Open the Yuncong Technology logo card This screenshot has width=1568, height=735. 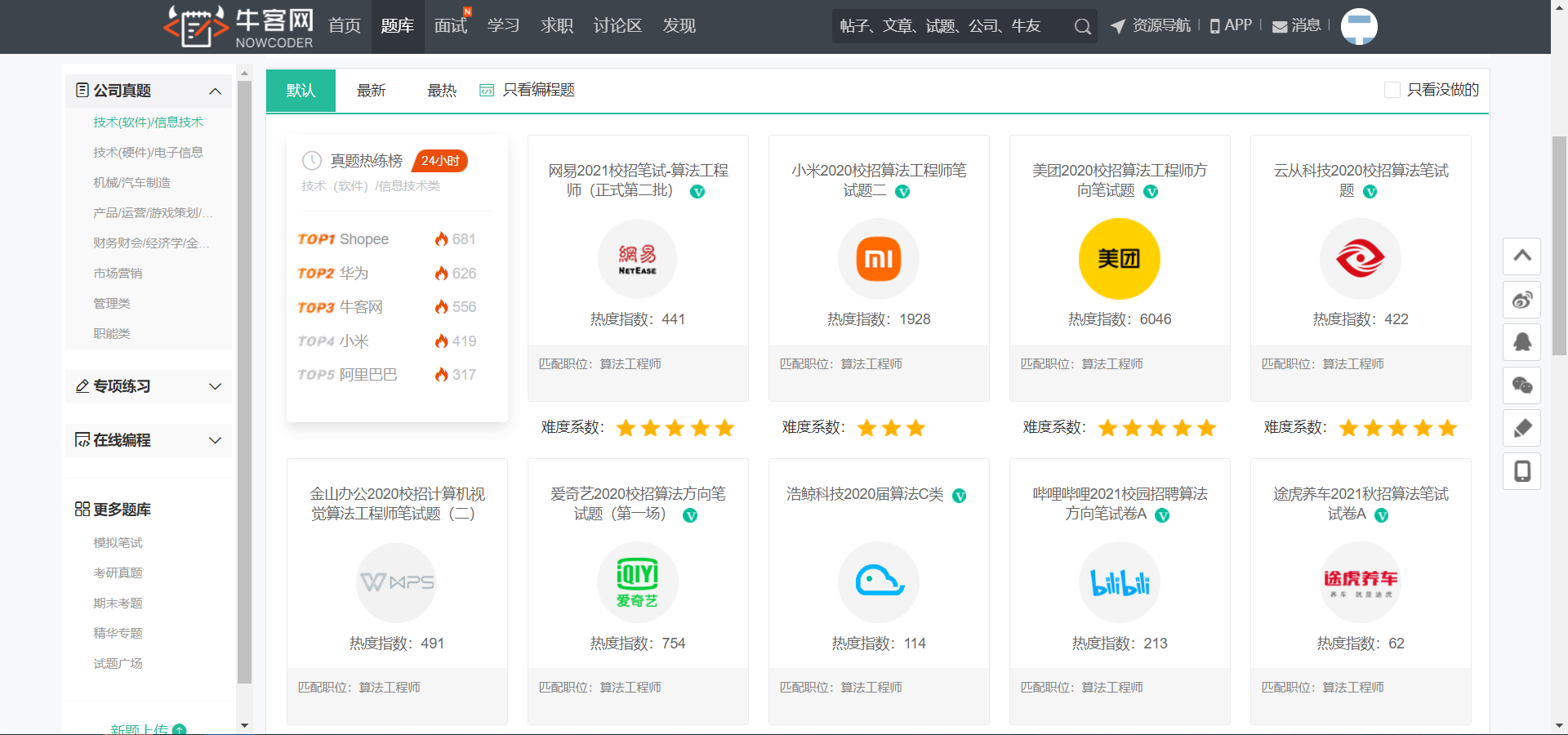(1361, 259)
